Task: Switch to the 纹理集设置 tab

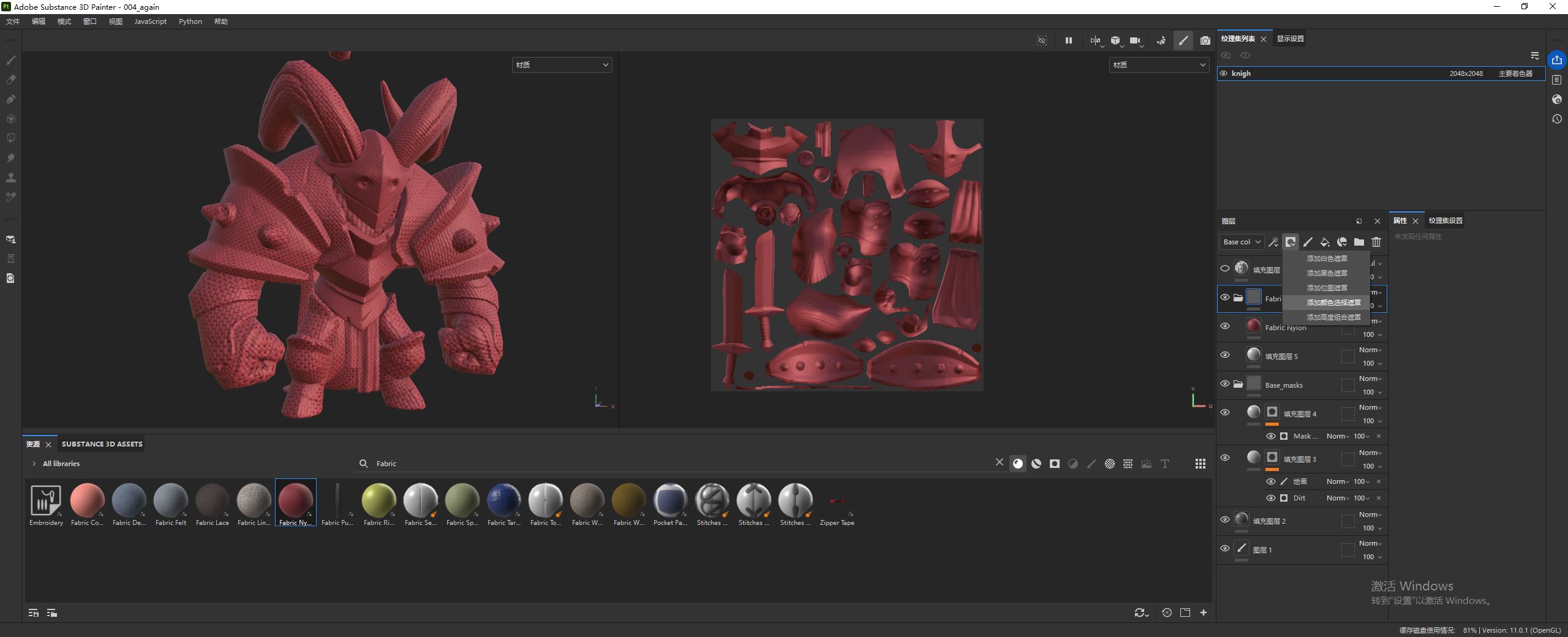Action: click(x=1445, y=221)
